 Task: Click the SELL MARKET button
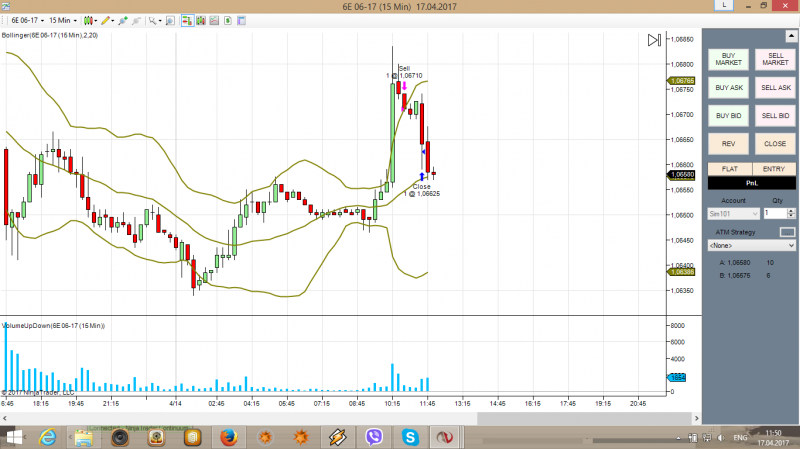coord(775,59)
